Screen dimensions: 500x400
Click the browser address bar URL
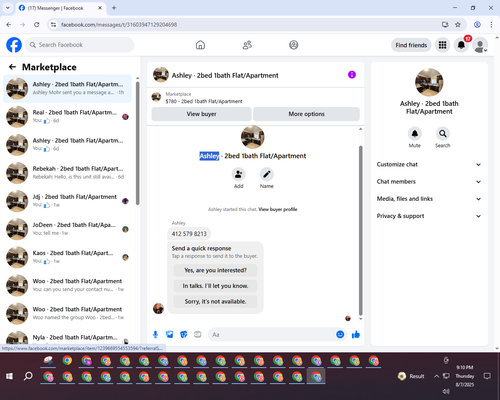[x=119, y=25]
